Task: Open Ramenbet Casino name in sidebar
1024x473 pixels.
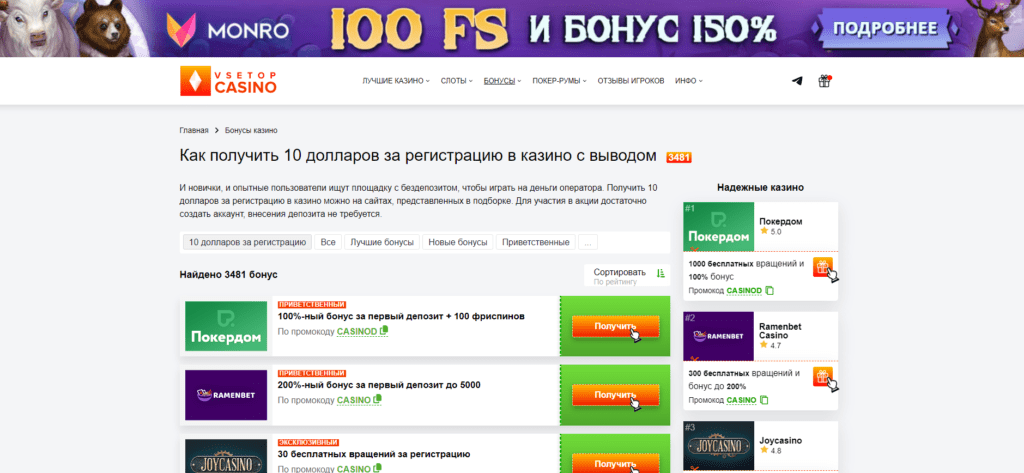Action: tap(780, 331)
